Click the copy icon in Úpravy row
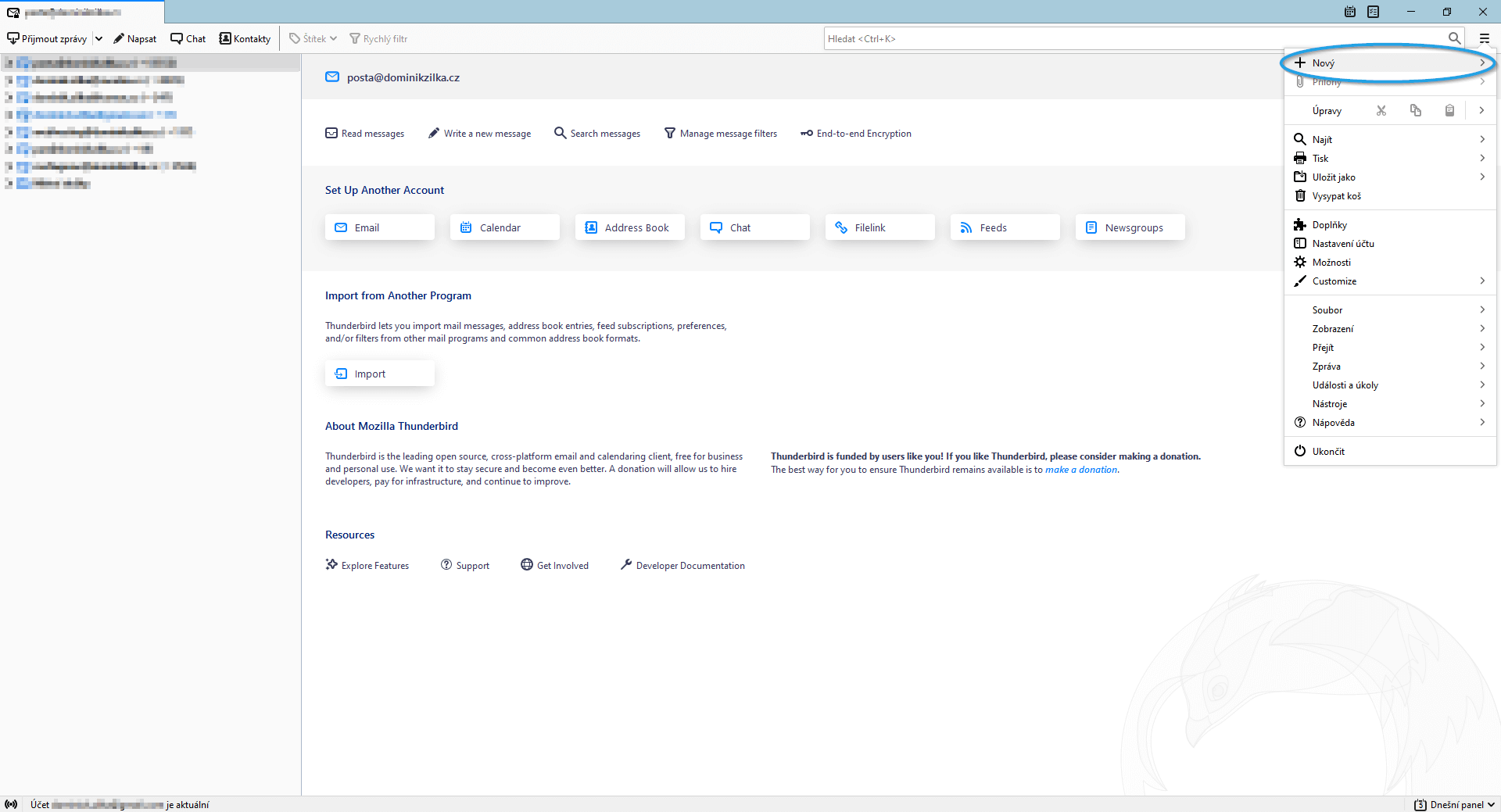Viewport: 1501px width, 812px height. pos(1416,110)
